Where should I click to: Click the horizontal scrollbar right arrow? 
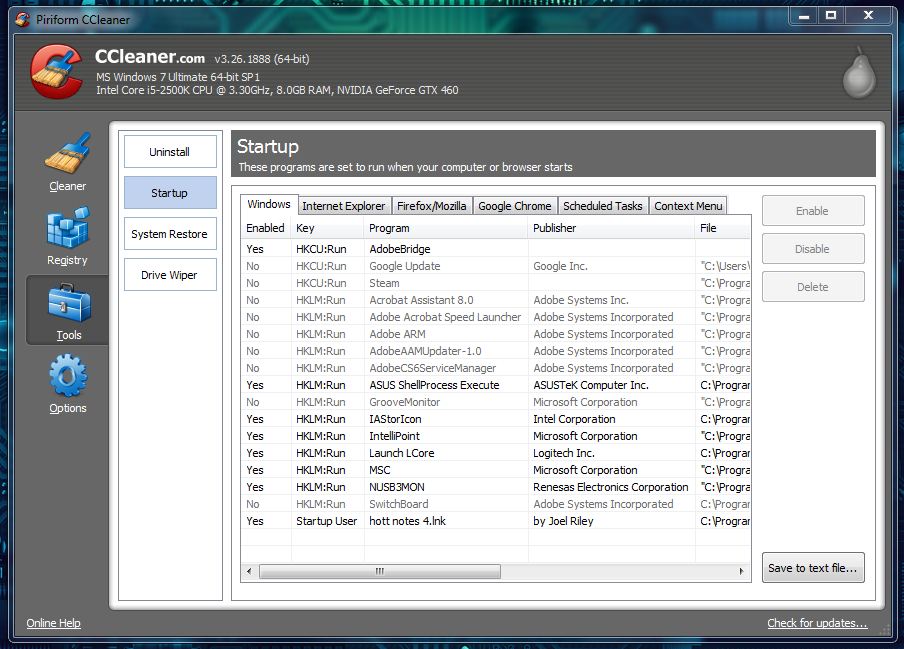(742, 572)
